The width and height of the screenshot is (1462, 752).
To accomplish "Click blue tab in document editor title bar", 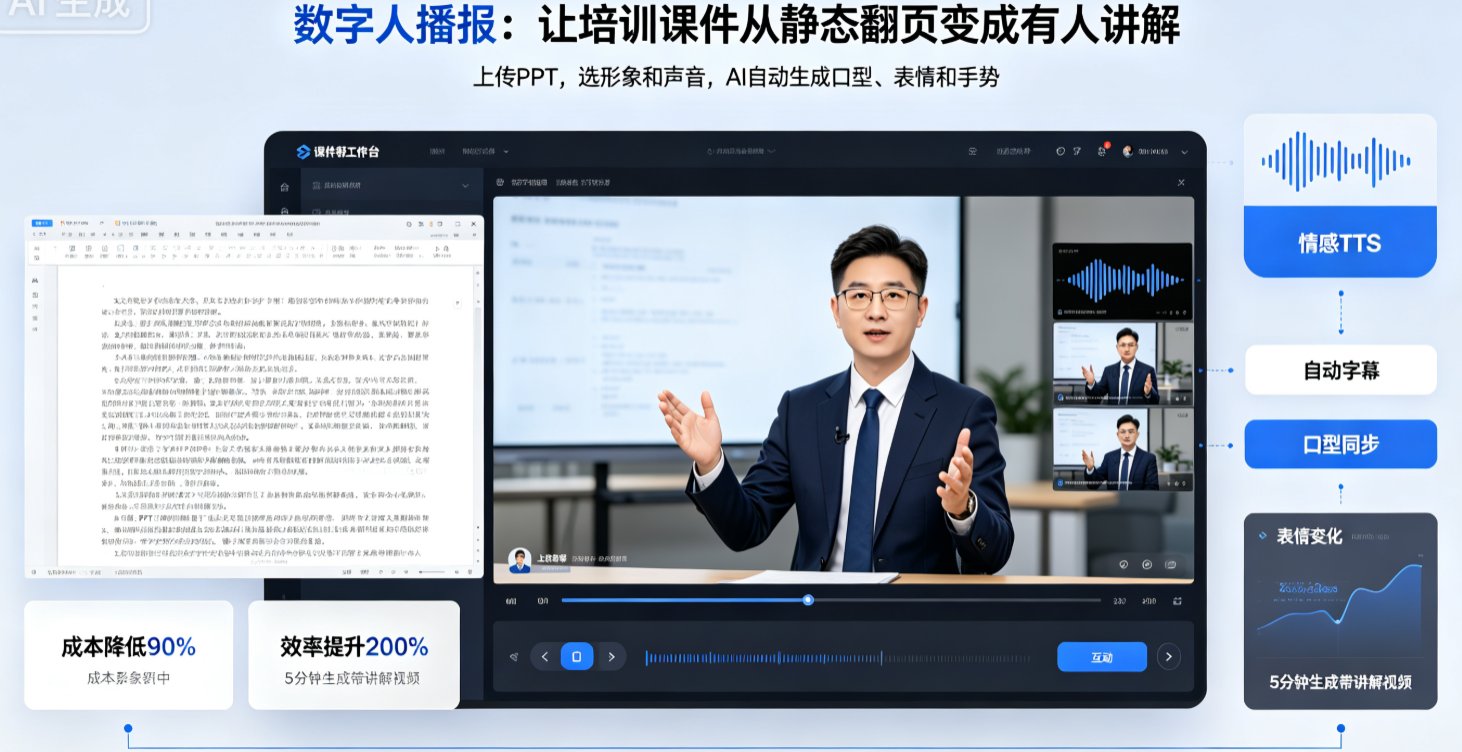I will coord(43,223).
